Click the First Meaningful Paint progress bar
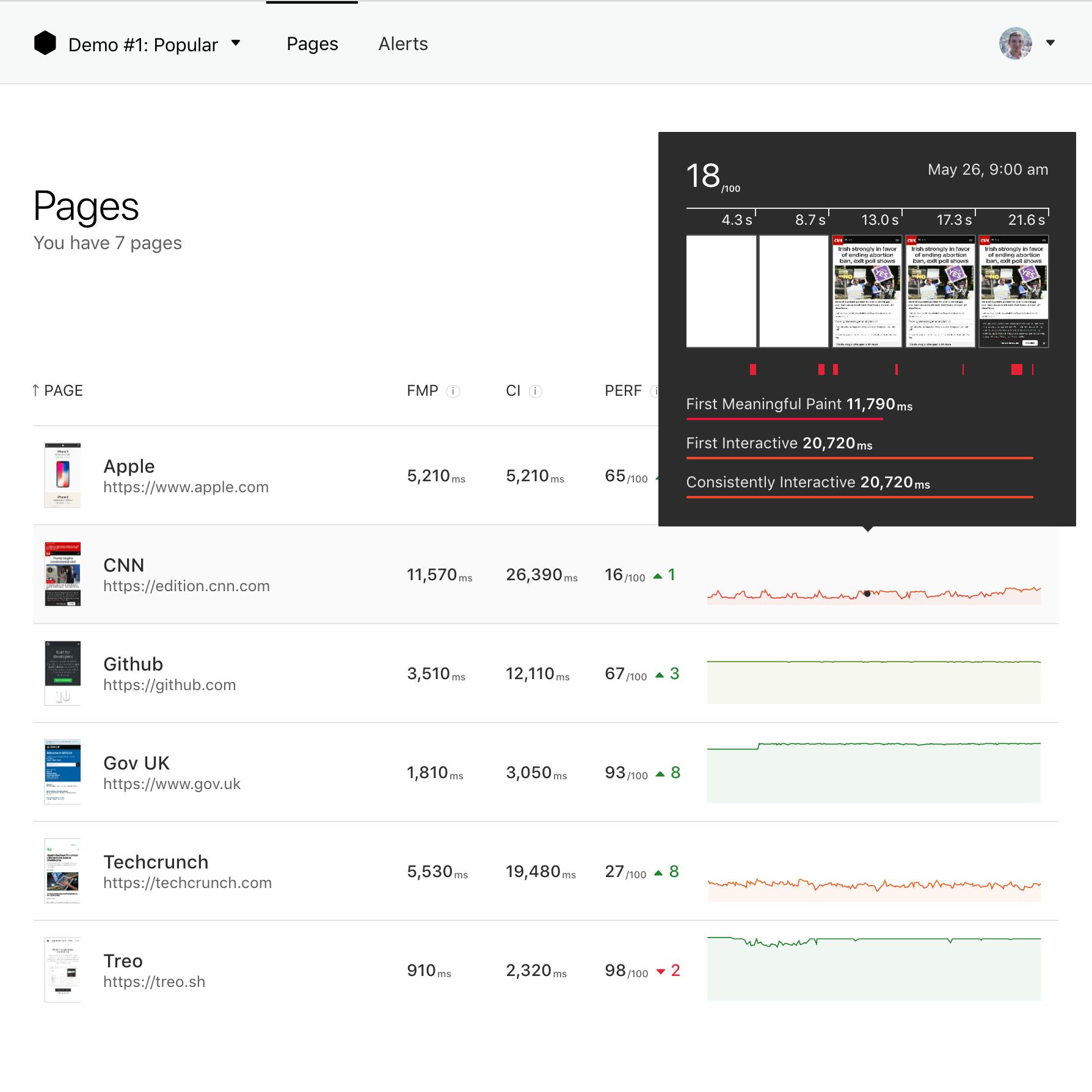This screenshot has height=1092, width=1092. (x=785, y=418)
